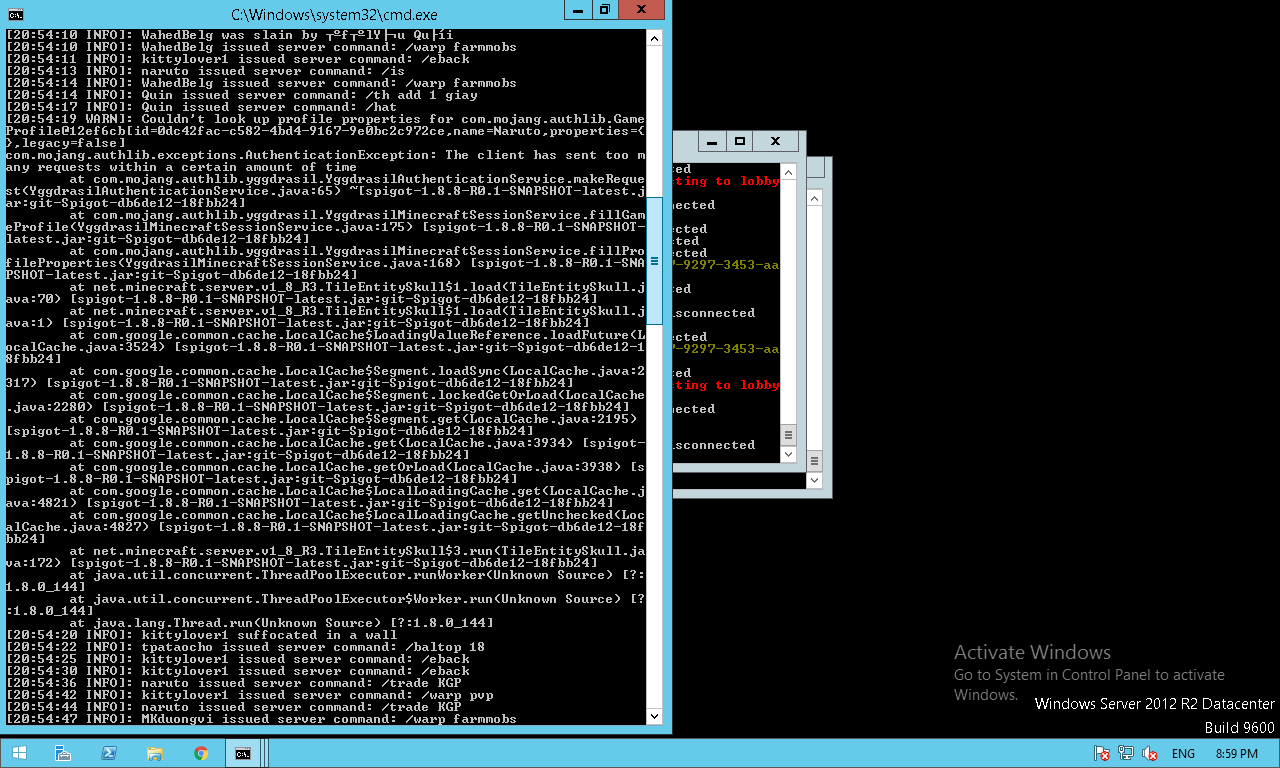Click the 20:54:11 kittylover1 '/eback' line

click(238, 59)
